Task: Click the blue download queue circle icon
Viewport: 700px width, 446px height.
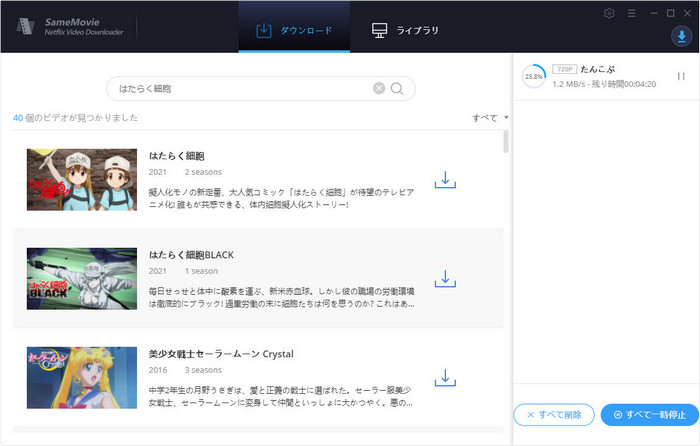Action: (x=682, y=37)
